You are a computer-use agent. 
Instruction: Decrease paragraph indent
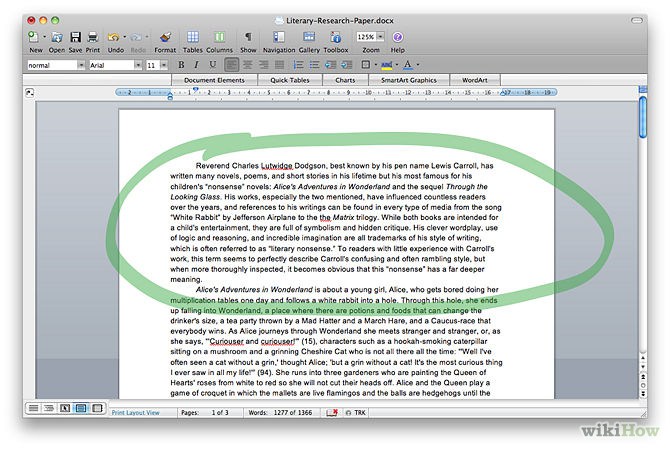[x=330, y=65]
